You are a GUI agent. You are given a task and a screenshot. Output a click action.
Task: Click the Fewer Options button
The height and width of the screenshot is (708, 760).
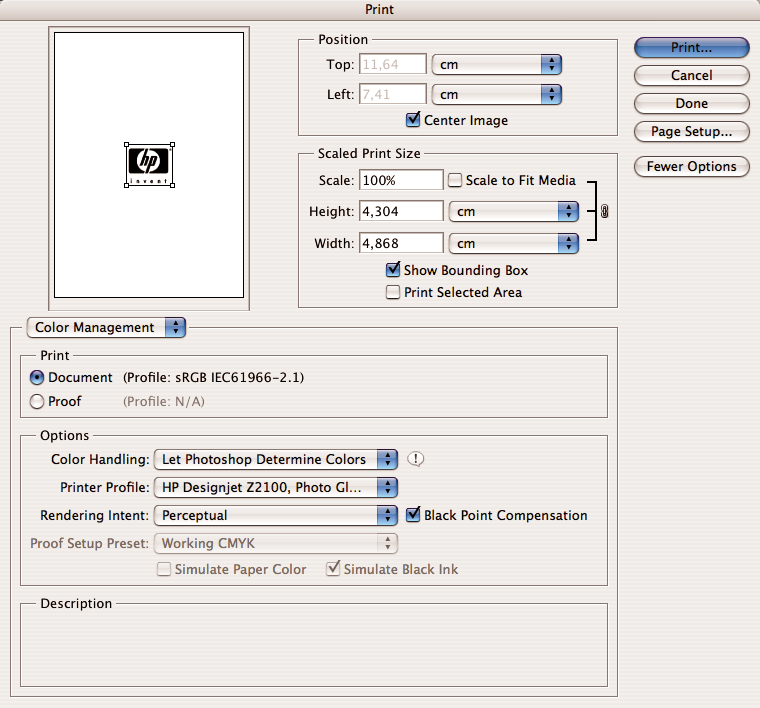coord(692,167)
